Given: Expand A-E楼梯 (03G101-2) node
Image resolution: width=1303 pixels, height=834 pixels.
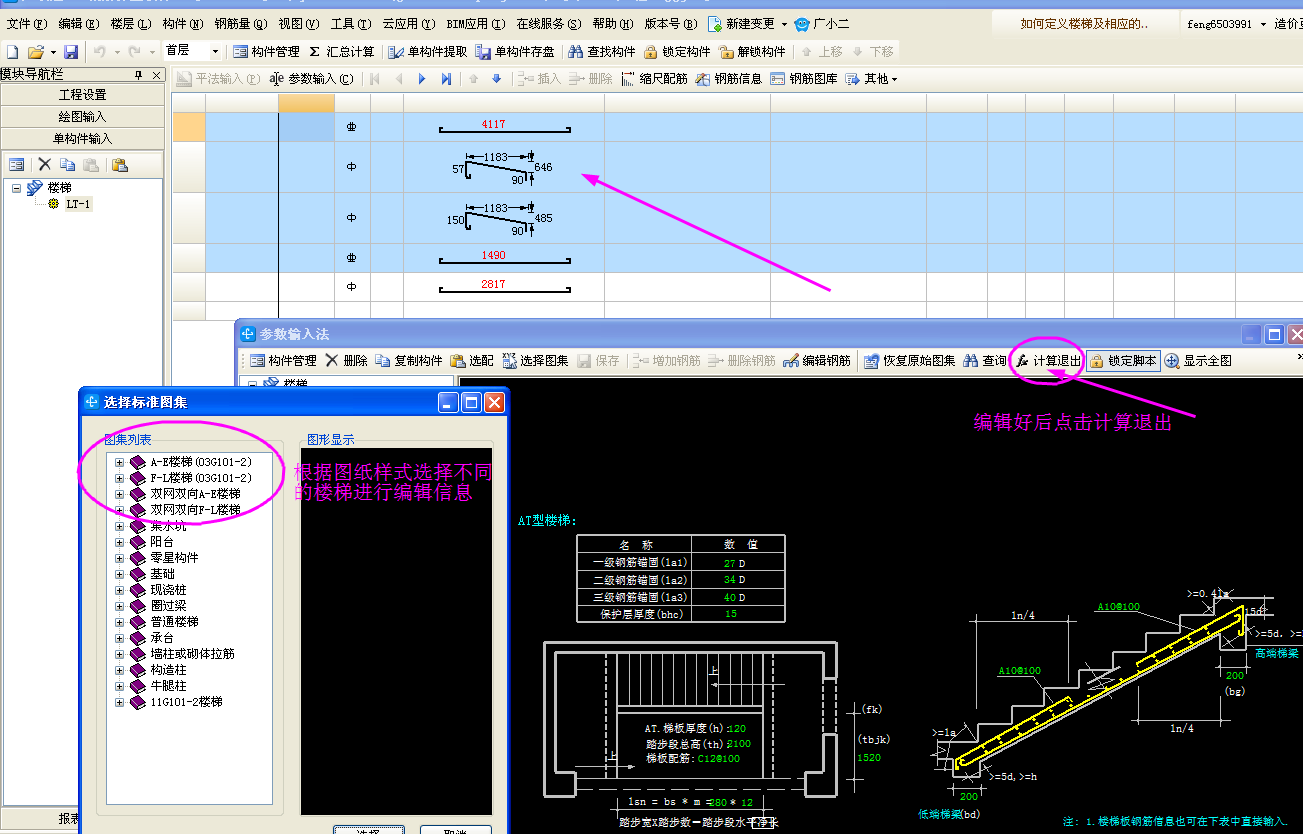Looking at the screenshot, I should click(120, 462).
